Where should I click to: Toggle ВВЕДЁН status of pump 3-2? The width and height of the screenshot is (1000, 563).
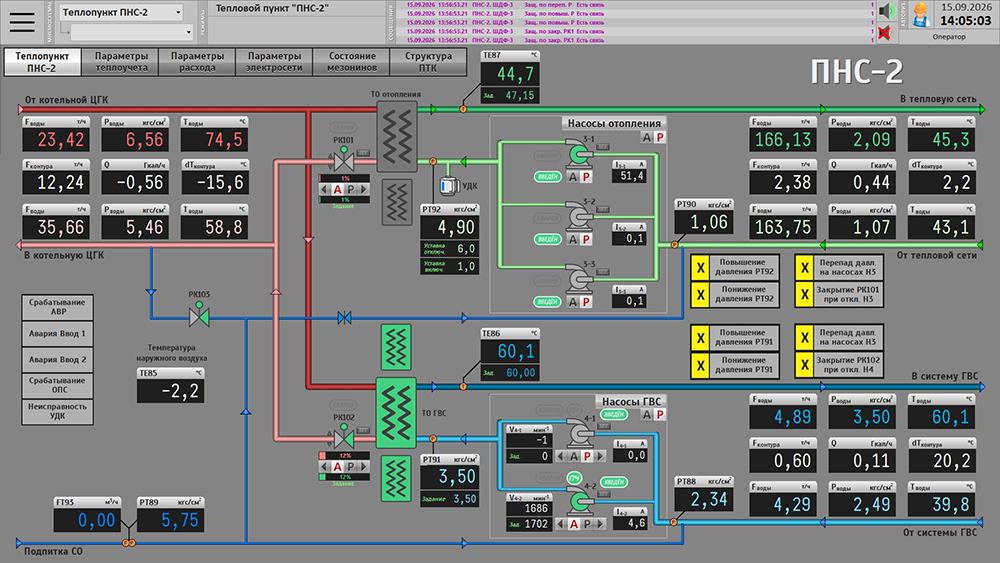click(x=547, y=239)
